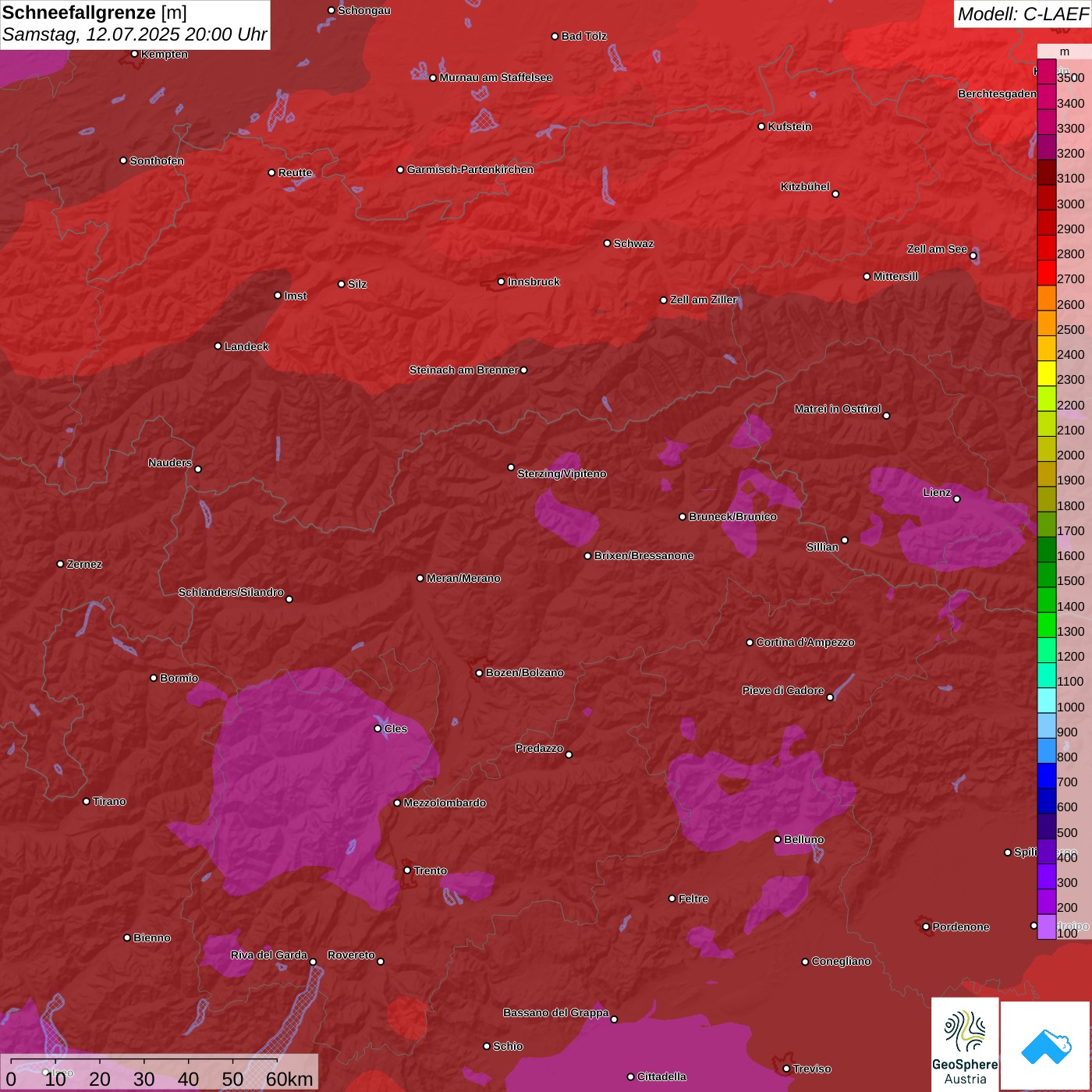Click the Imst label
Image resolution: width=1092 pixels, height=1092 pixels.
click(295, 296)
